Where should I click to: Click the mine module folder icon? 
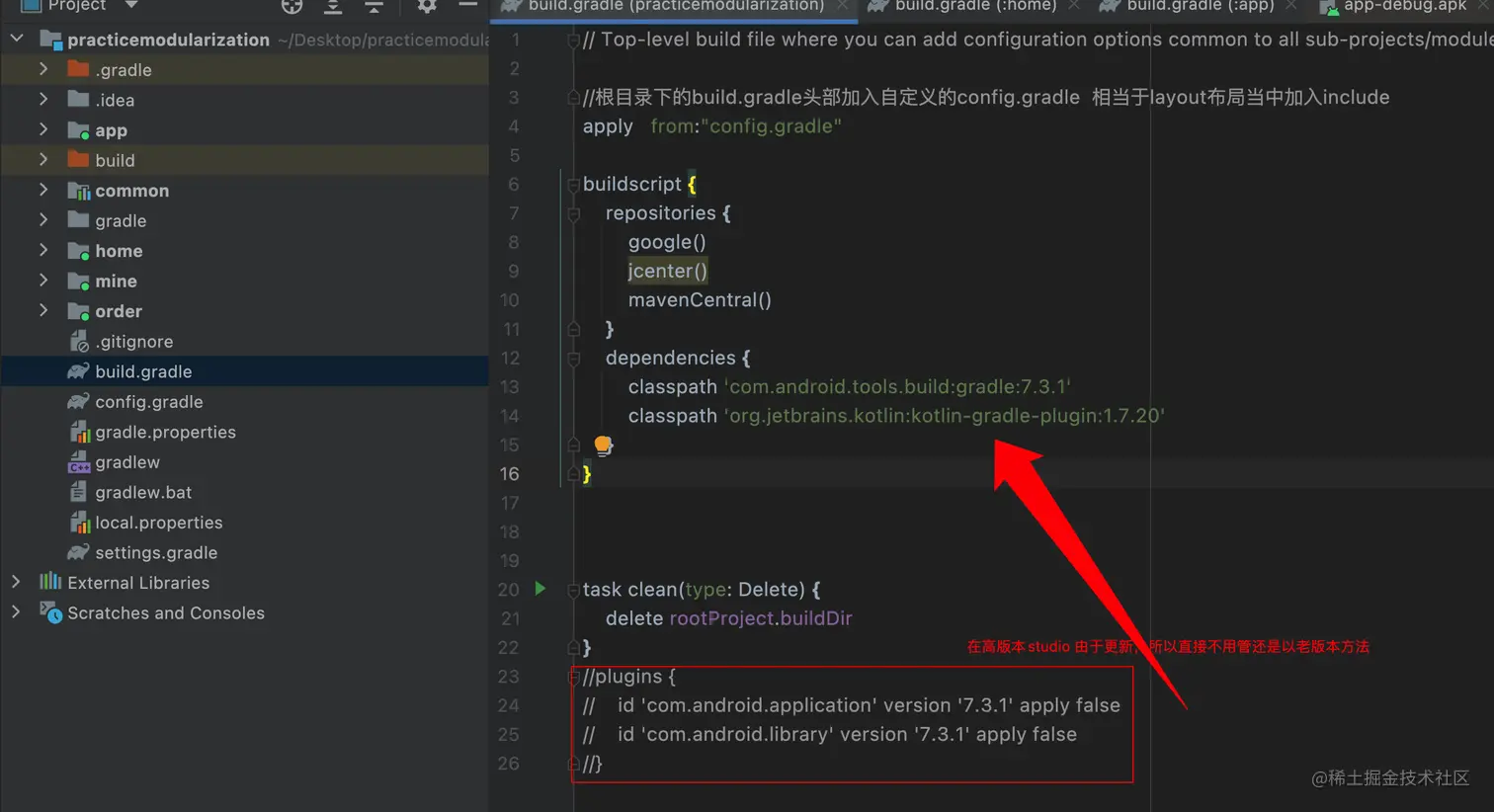[x=79, y=282]
